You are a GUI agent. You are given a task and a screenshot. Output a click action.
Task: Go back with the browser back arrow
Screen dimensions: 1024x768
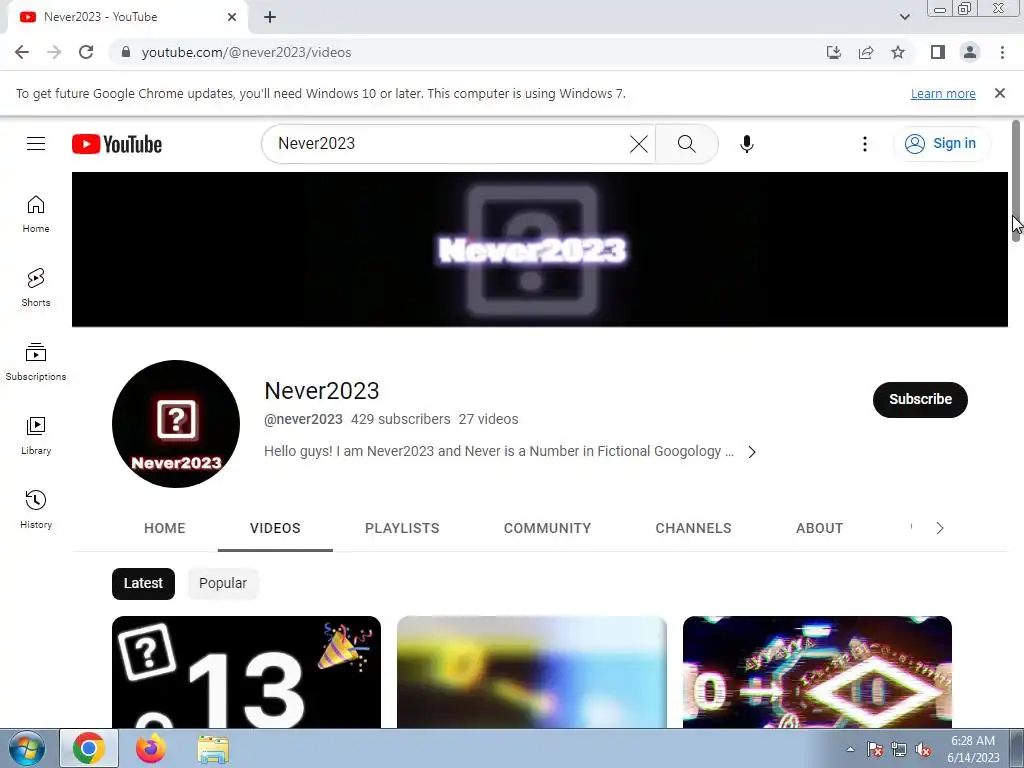tap(22, 52)
